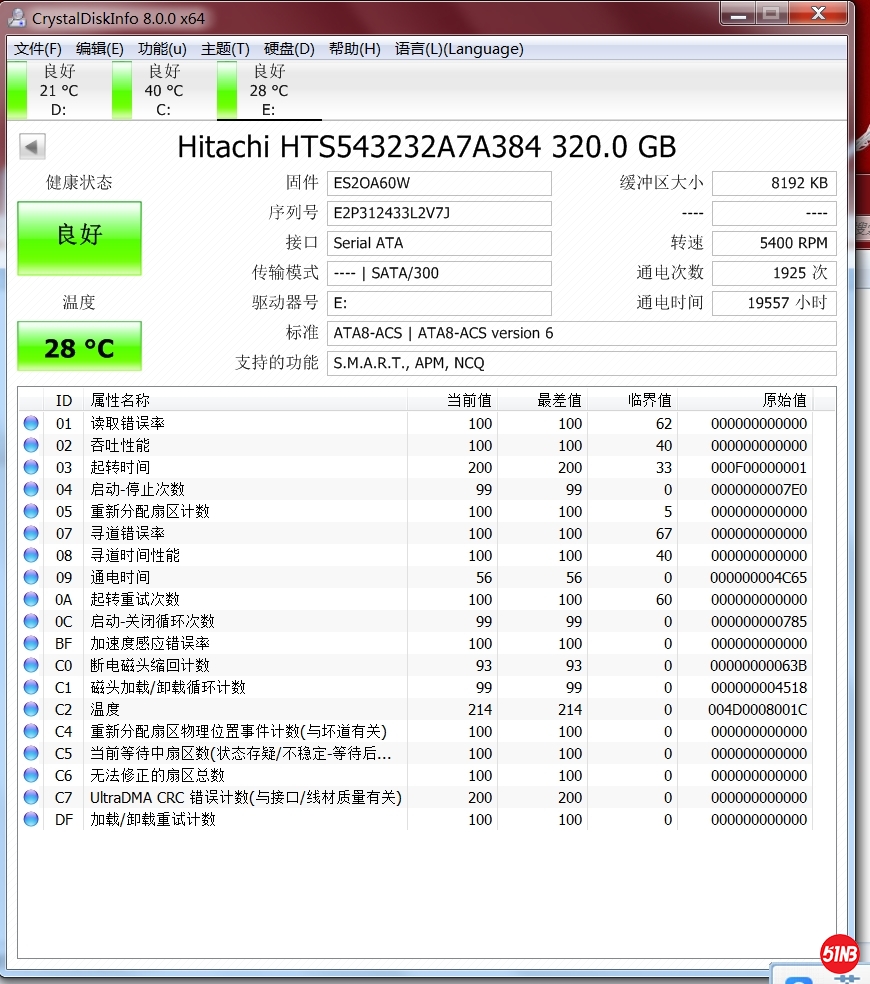Switch to disk D: tab showing 21 °C

pyautogui.click(x=58, y=90)
